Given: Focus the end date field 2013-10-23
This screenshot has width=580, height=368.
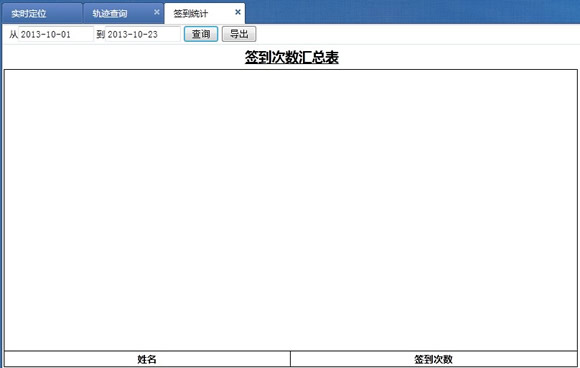Looking at the screenshot, I should click(x=143, y=34).
